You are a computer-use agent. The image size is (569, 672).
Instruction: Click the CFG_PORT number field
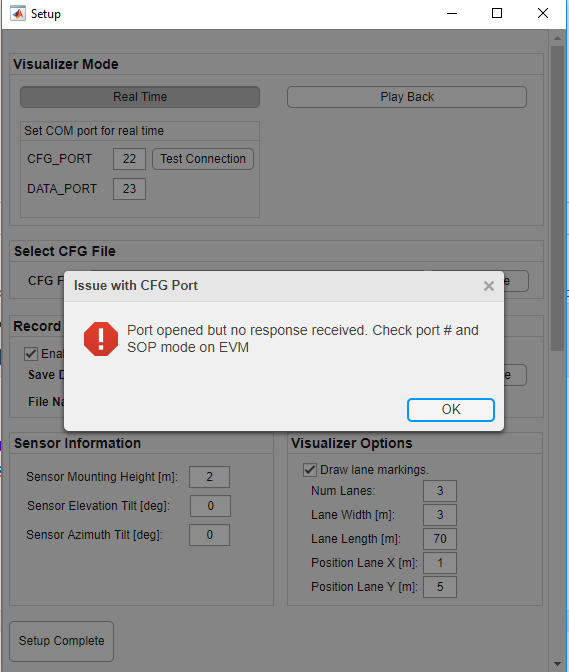point(129,159)
